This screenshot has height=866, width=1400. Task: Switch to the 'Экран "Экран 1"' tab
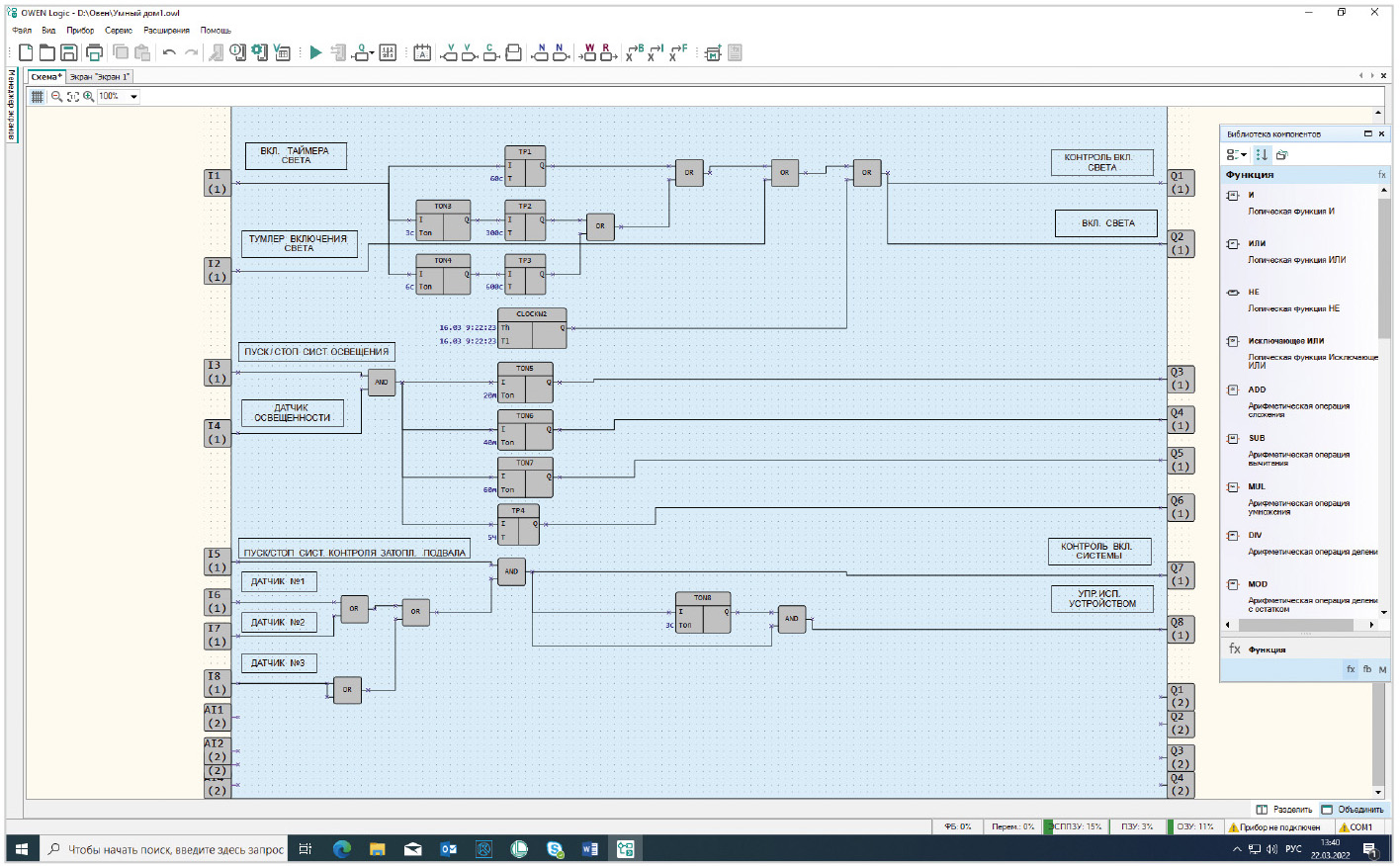coord(99,76)
